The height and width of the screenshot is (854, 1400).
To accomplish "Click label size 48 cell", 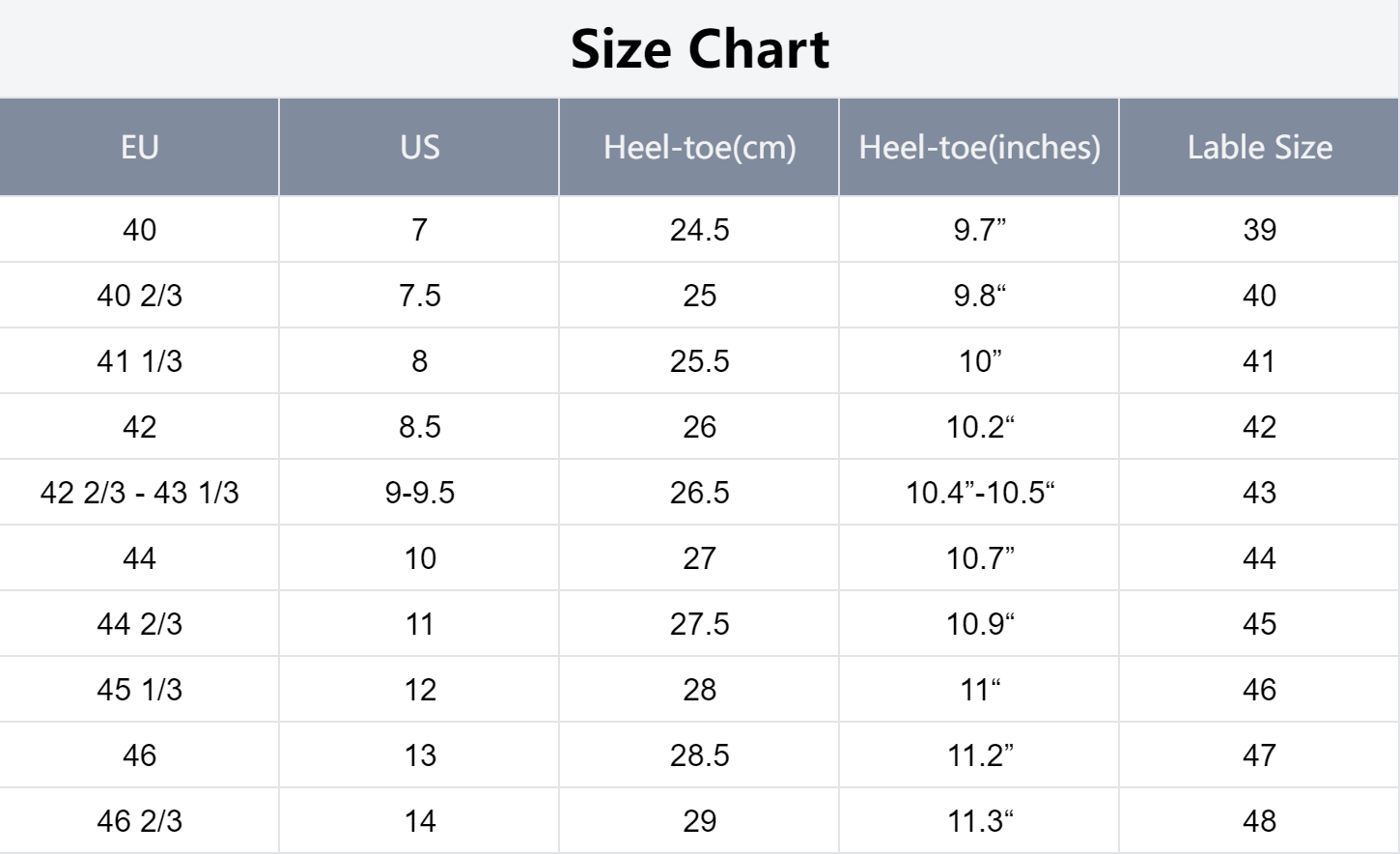I will (1259, 820).
